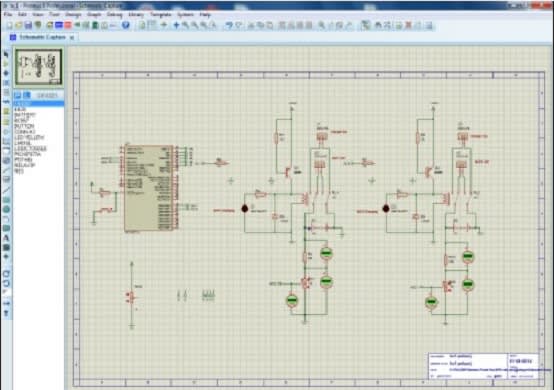Open the Edit menu

click(22, 14)
